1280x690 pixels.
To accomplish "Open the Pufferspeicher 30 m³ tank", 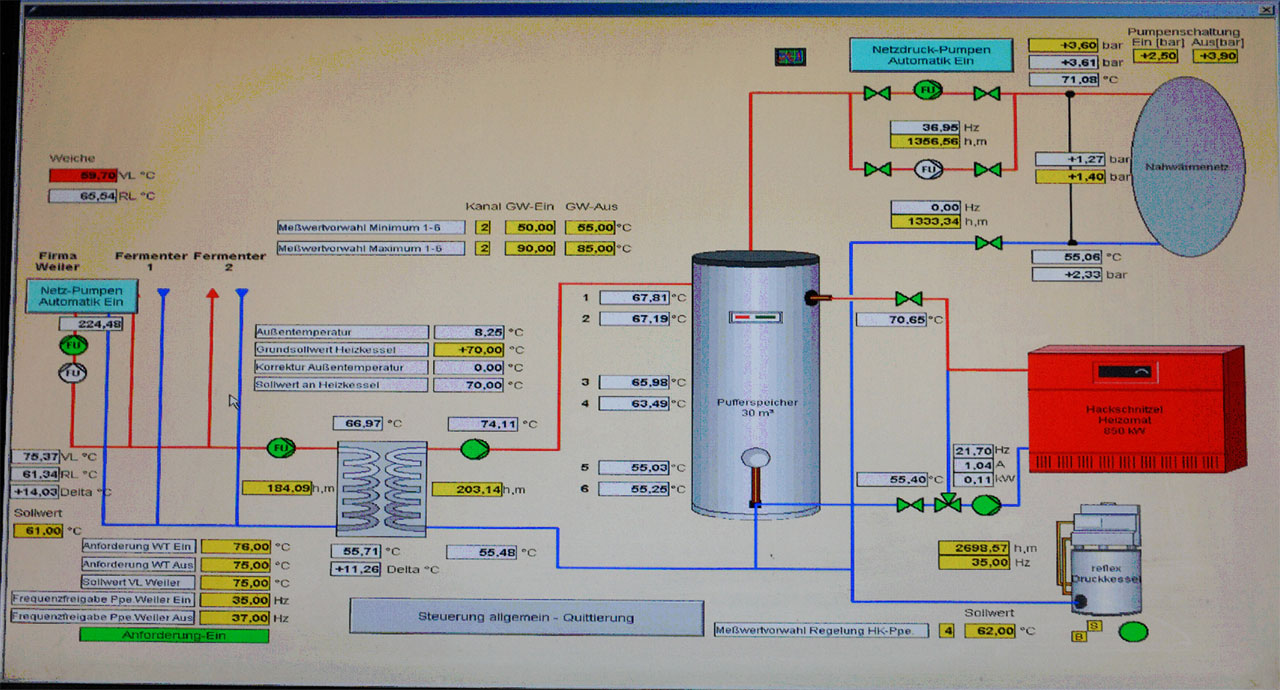I will 755,385.
